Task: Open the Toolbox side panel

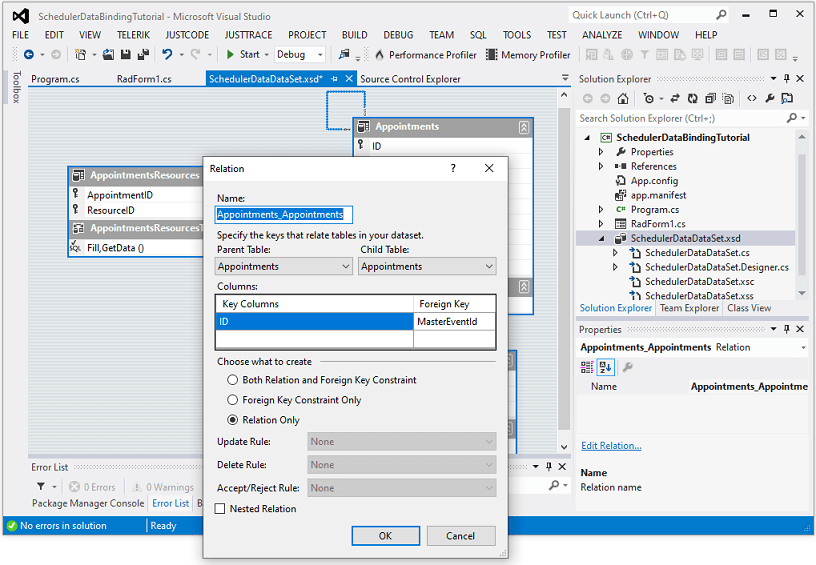Action: click(17, 87)
